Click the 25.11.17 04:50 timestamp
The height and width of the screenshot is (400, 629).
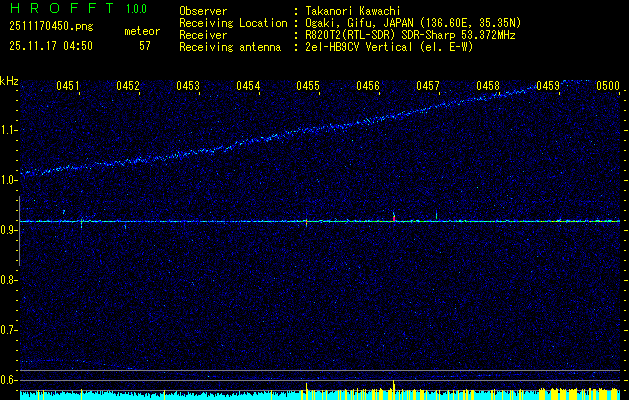click(x=51, y=45)
